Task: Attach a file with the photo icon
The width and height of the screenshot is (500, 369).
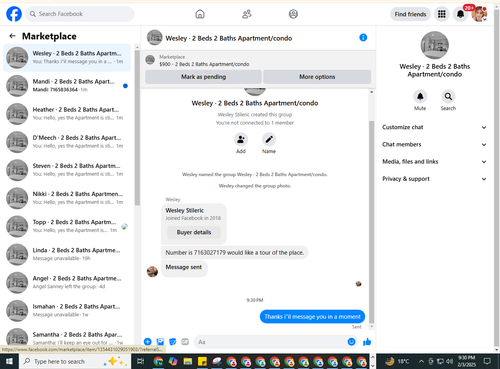Action: tap(160, 342)
